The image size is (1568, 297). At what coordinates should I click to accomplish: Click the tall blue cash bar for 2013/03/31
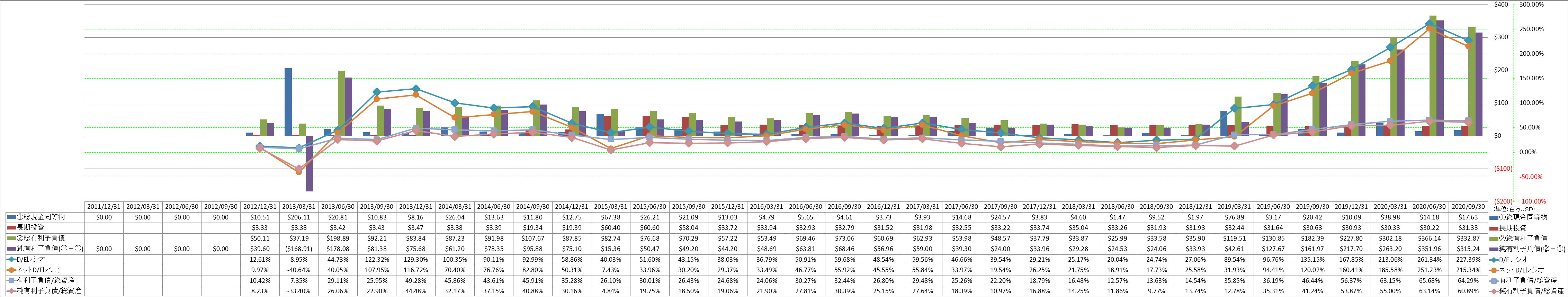click(x=288, y=102)
